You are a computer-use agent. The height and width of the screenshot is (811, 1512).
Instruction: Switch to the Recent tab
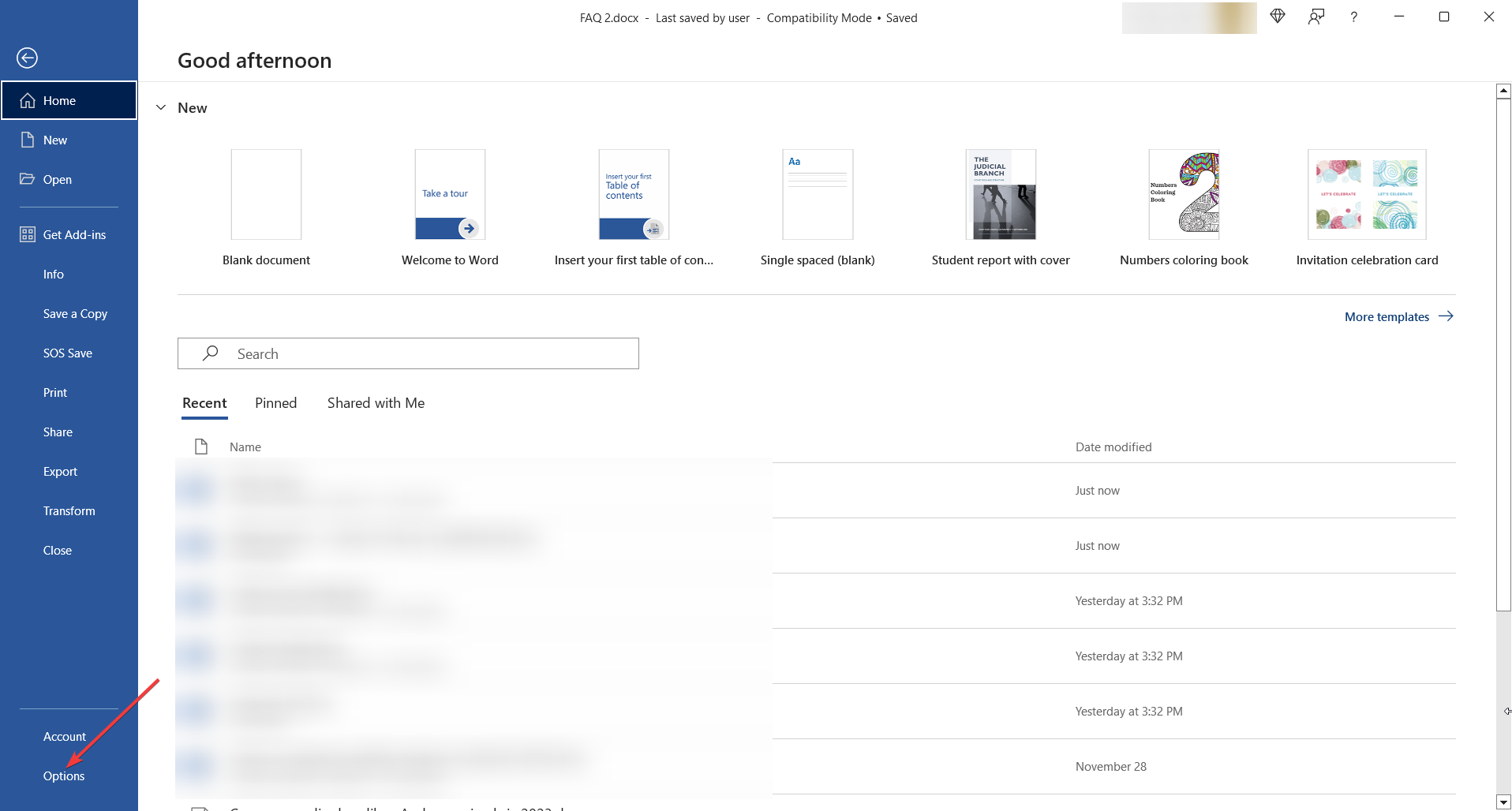pyautogui.click(x=204, y=403)
